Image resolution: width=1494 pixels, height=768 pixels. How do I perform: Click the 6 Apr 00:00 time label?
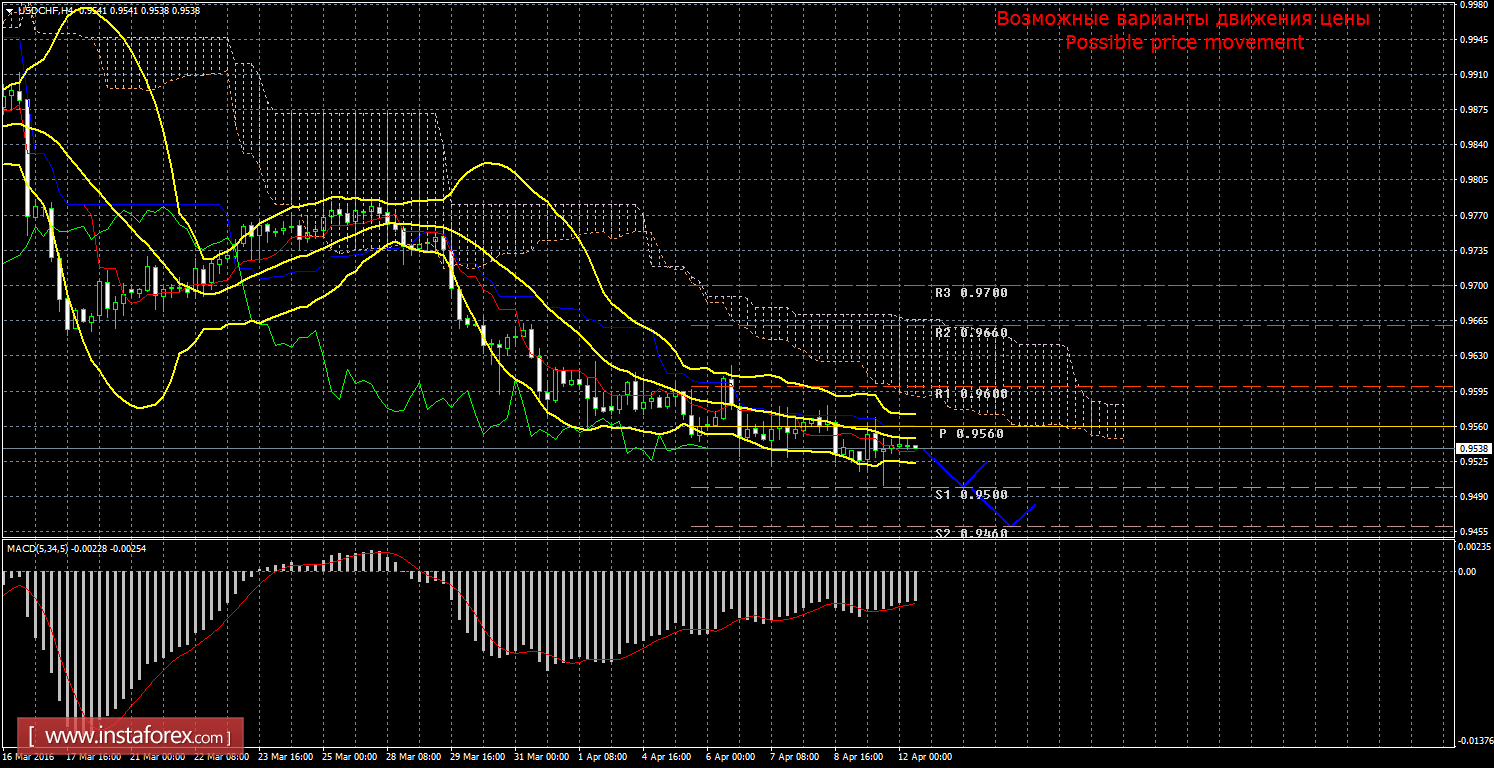click(733, 757)
